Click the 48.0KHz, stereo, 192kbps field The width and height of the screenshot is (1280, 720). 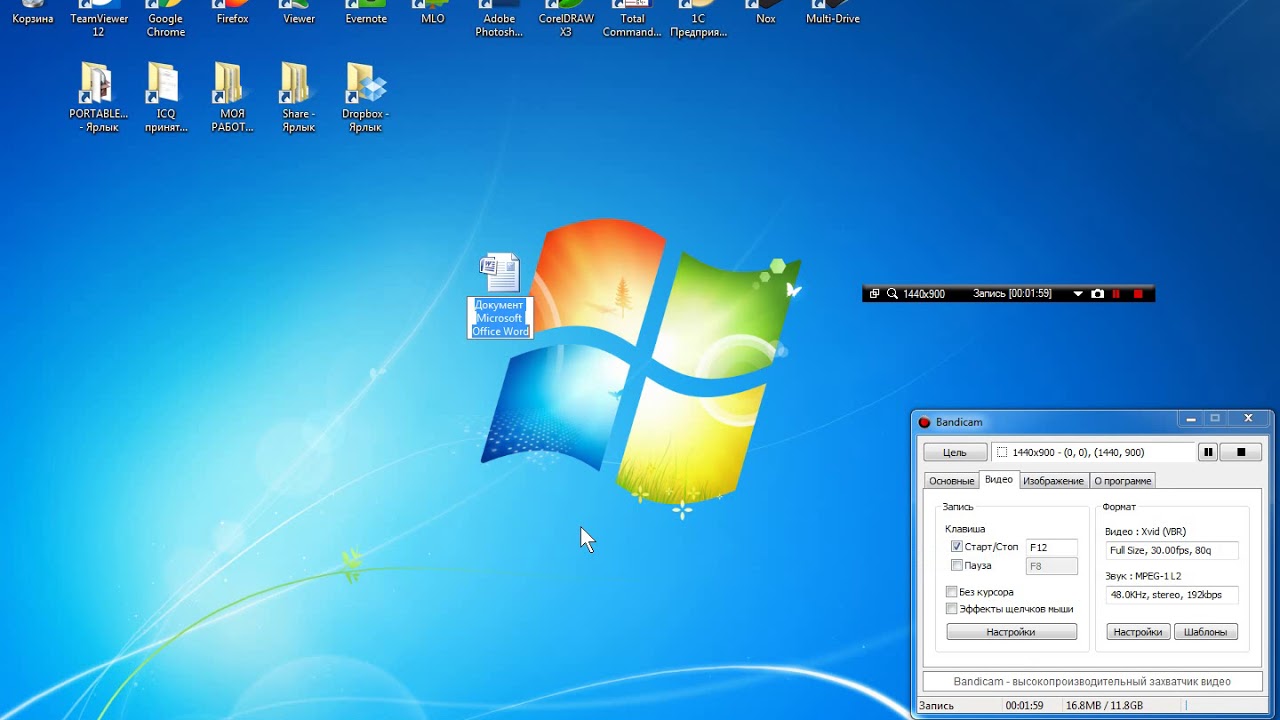click(x=1172, y=595)
